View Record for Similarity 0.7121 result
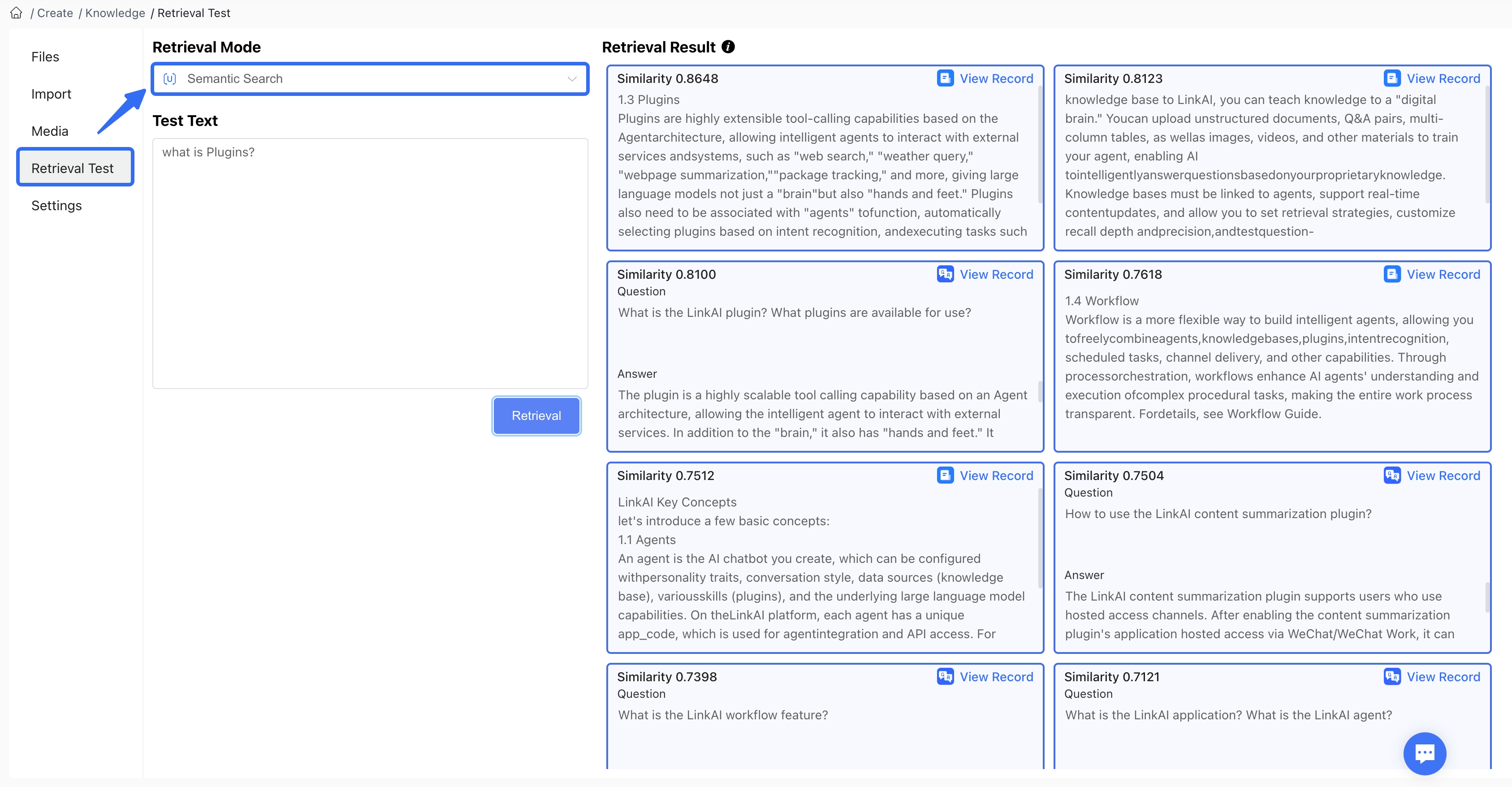Image resolution: width=1512 pixels, height=787 pixels. click(1443, 677)
